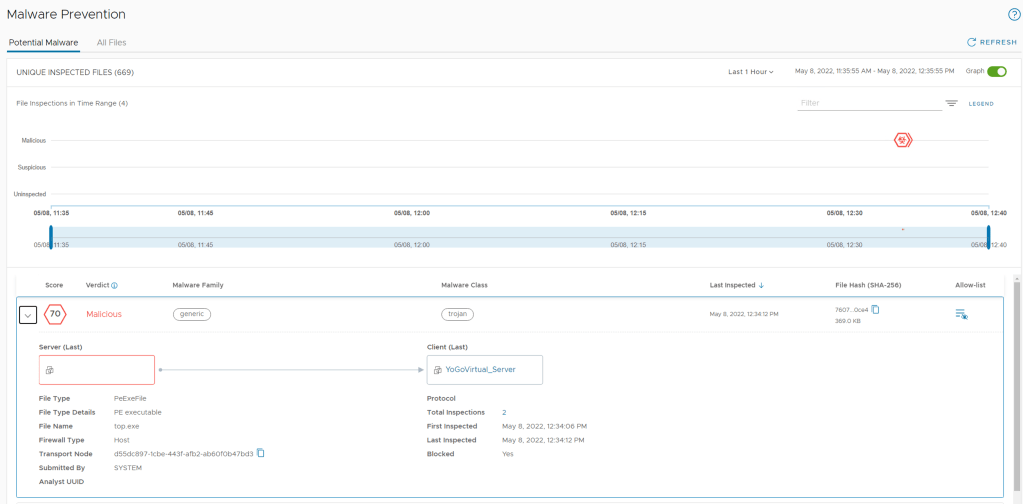The image size is (1023, 504).
Task: Sort by the Last Inspected column
Action: pyautogui.click(x=737, y=285)
